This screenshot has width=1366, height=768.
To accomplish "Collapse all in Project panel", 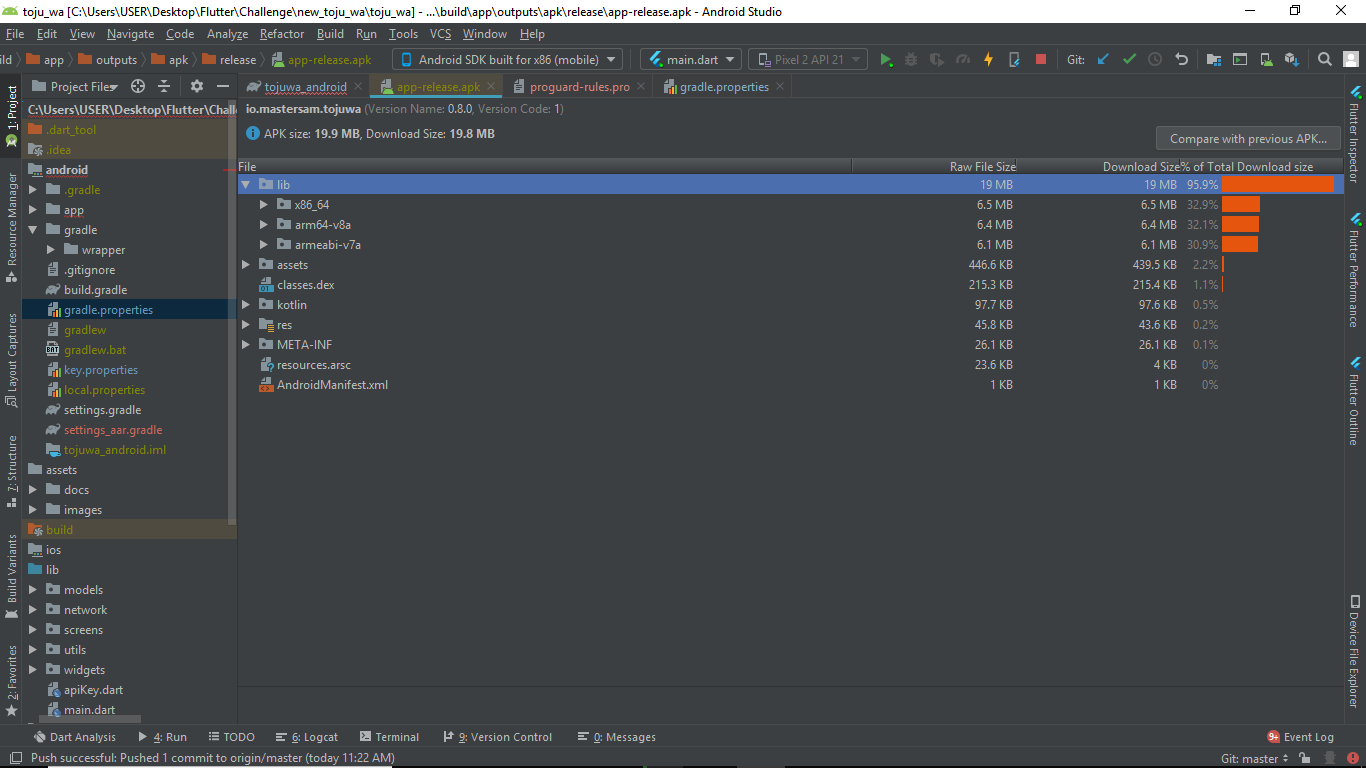I will 164,87.
